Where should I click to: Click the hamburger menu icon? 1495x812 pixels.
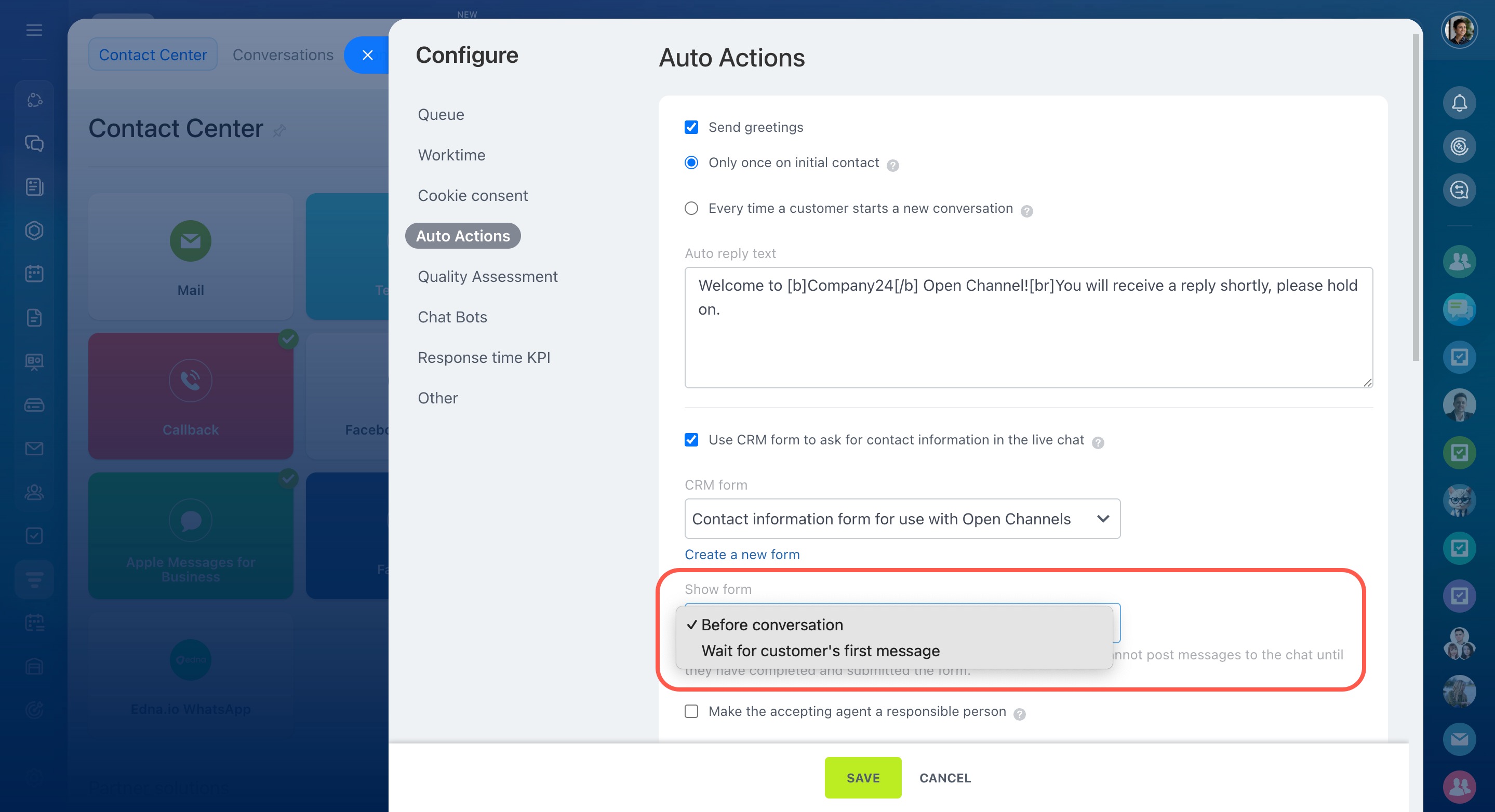click(34, 30)
